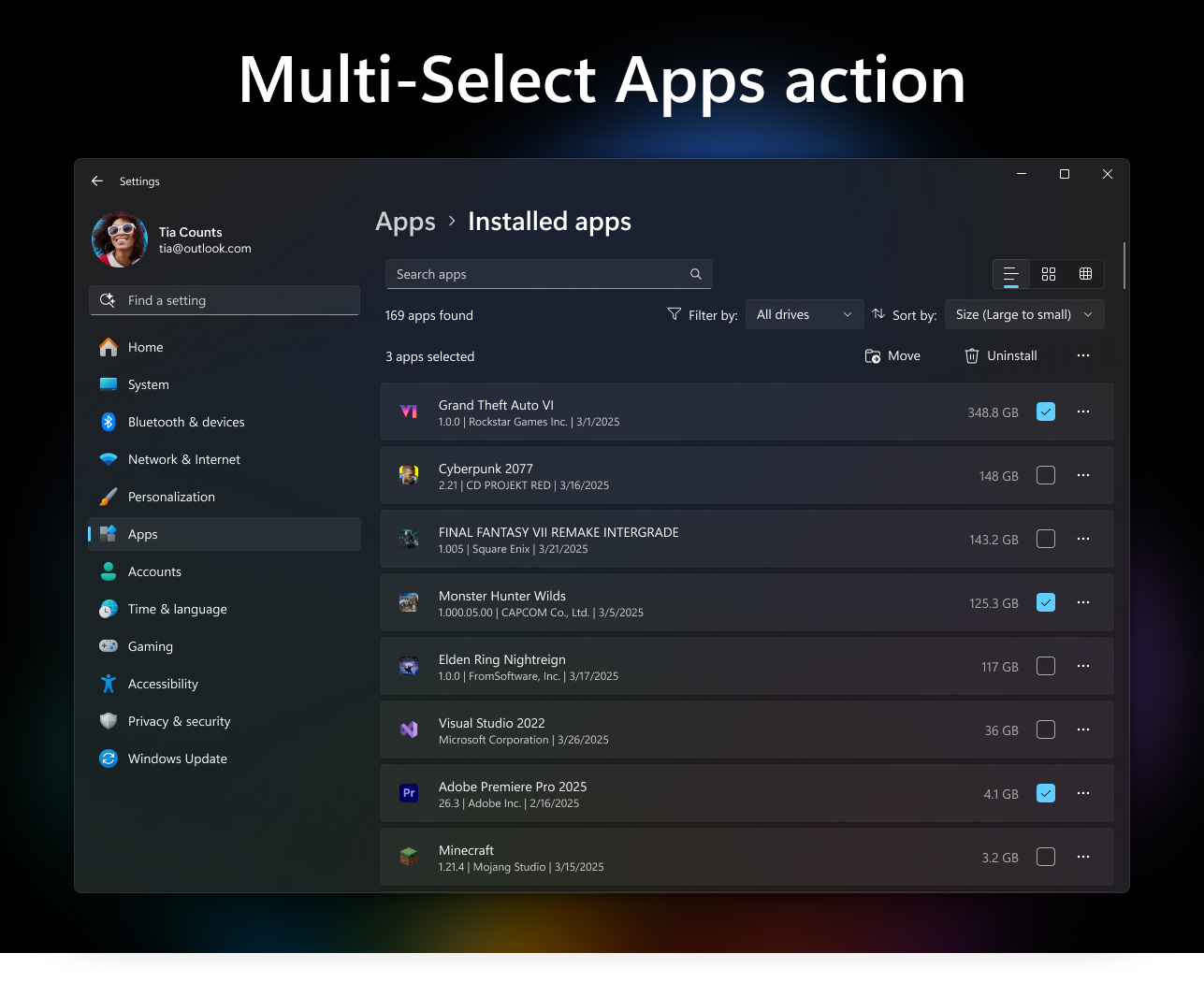This screenshot has width=1204, height=982.
Task: Select the Elden Ring Nightreign checkbox
Action: 1045,666
